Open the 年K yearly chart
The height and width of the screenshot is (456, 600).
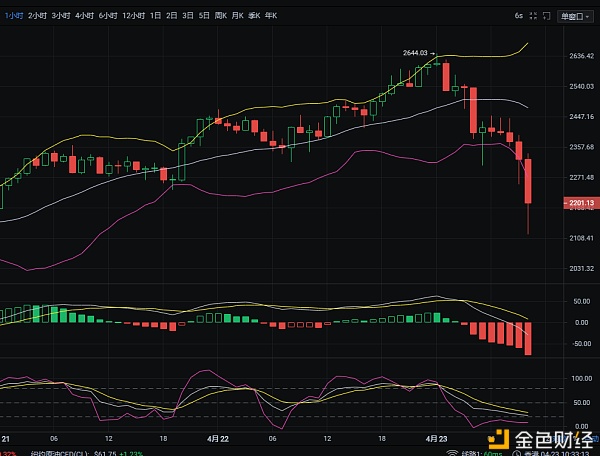click(271, 16)
